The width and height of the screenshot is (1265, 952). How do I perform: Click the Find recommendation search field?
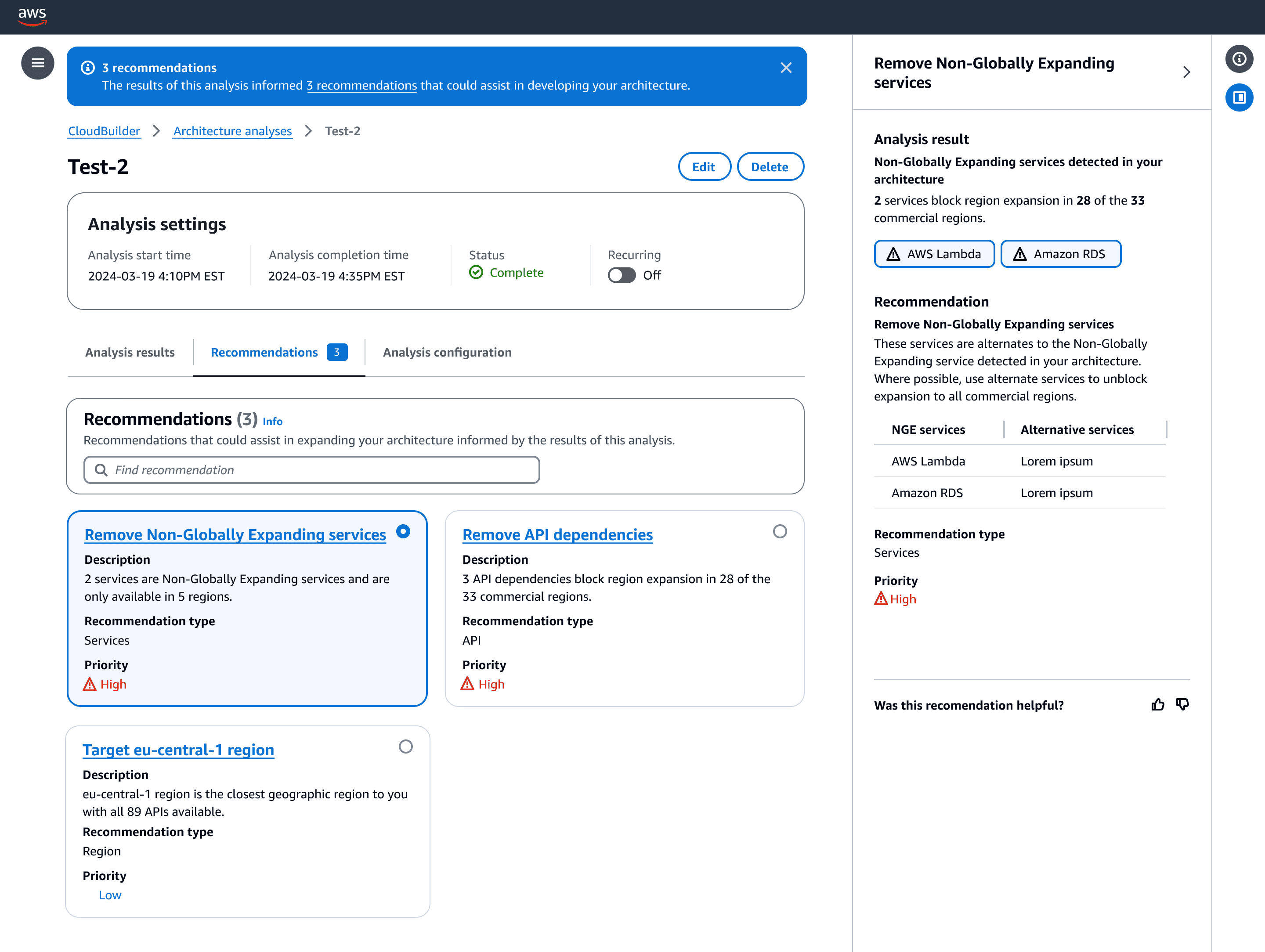coord(312,469)
